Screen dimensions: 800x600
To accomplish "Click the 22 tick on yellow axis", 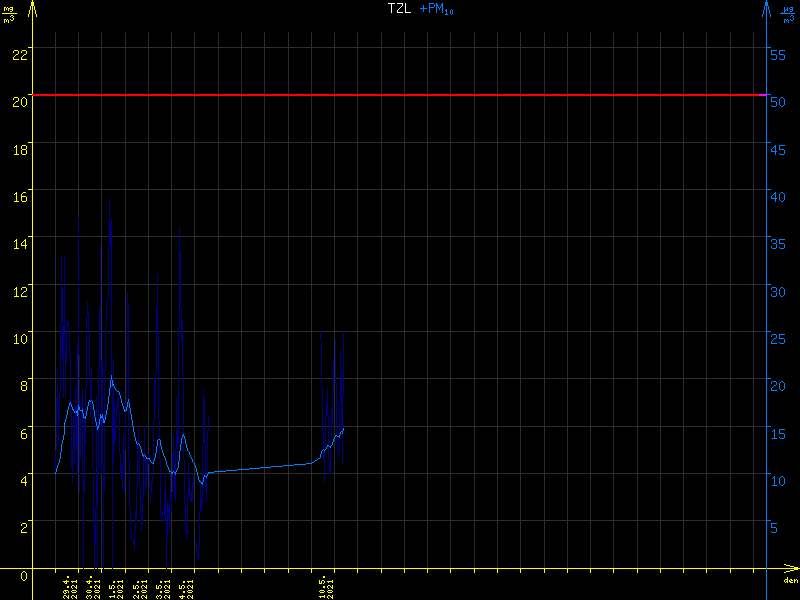I will coord(19,53).
